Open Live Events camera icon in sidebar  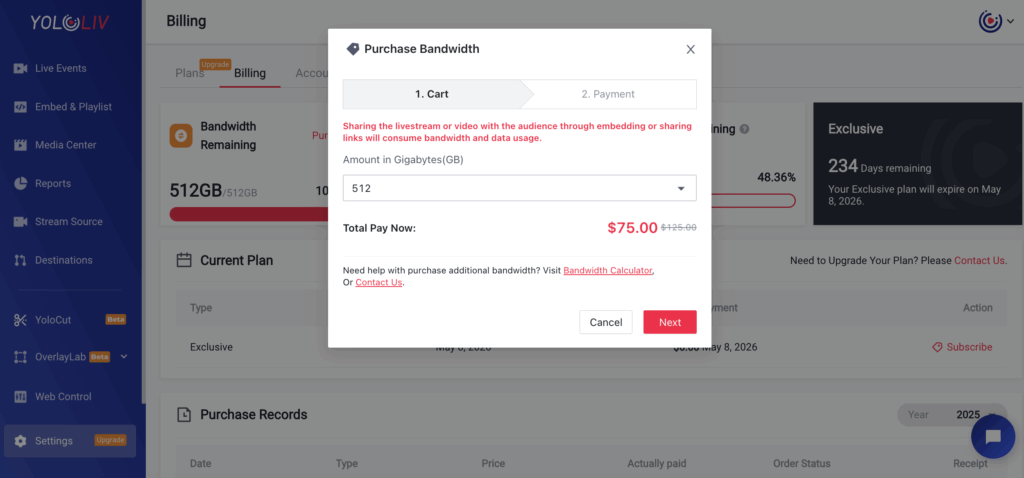(20, 69)
